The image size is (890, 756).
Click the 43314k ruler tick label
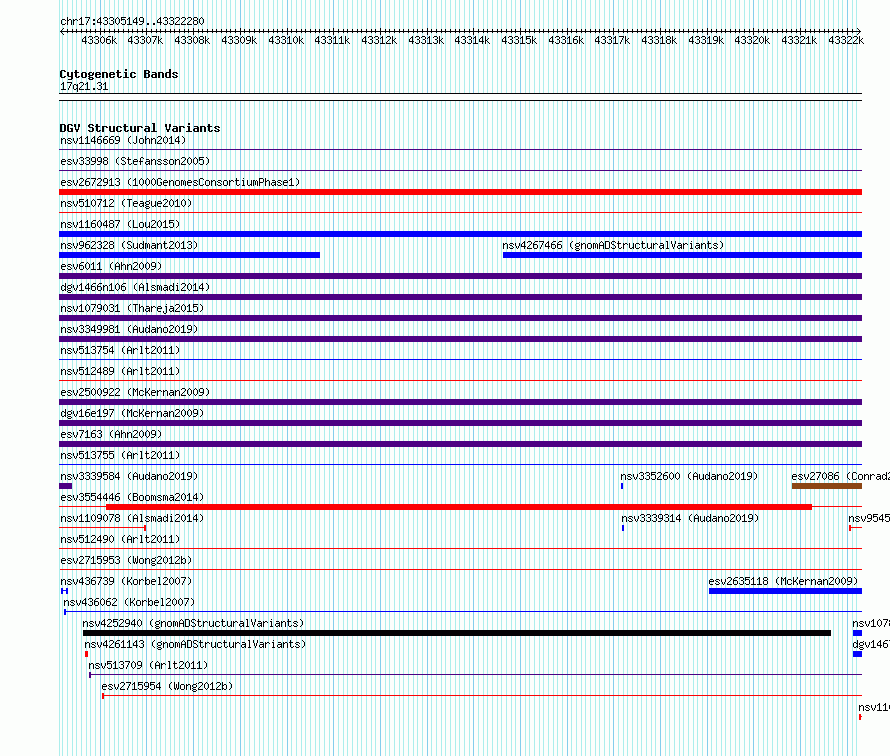[472, 40]
